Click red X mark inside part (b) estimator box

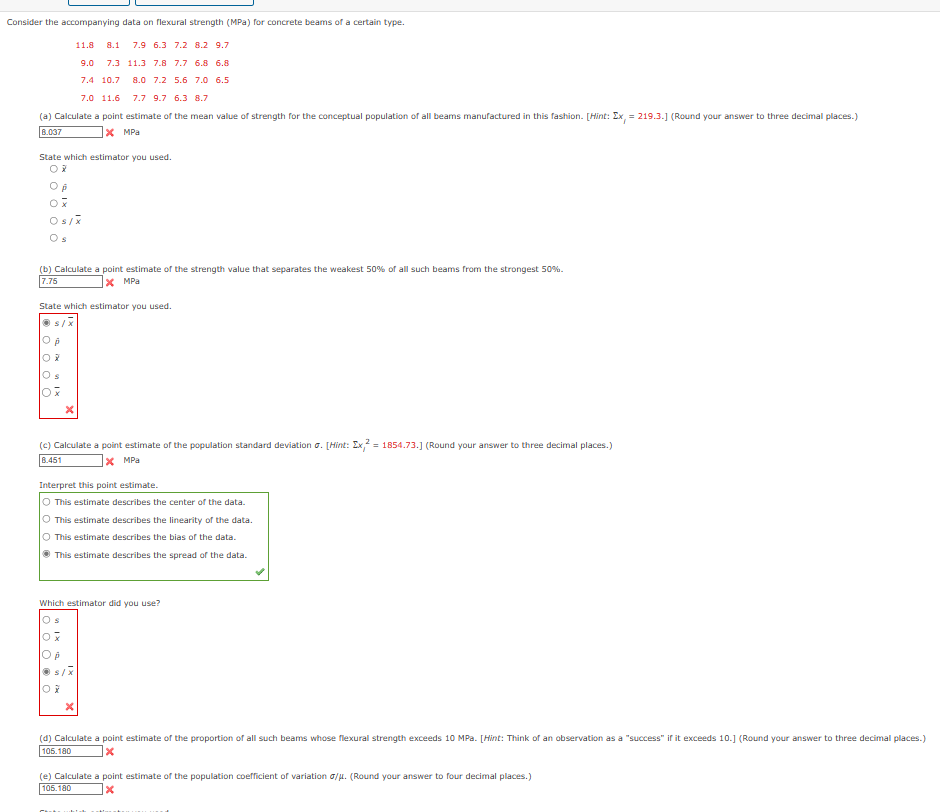[70, 410]
